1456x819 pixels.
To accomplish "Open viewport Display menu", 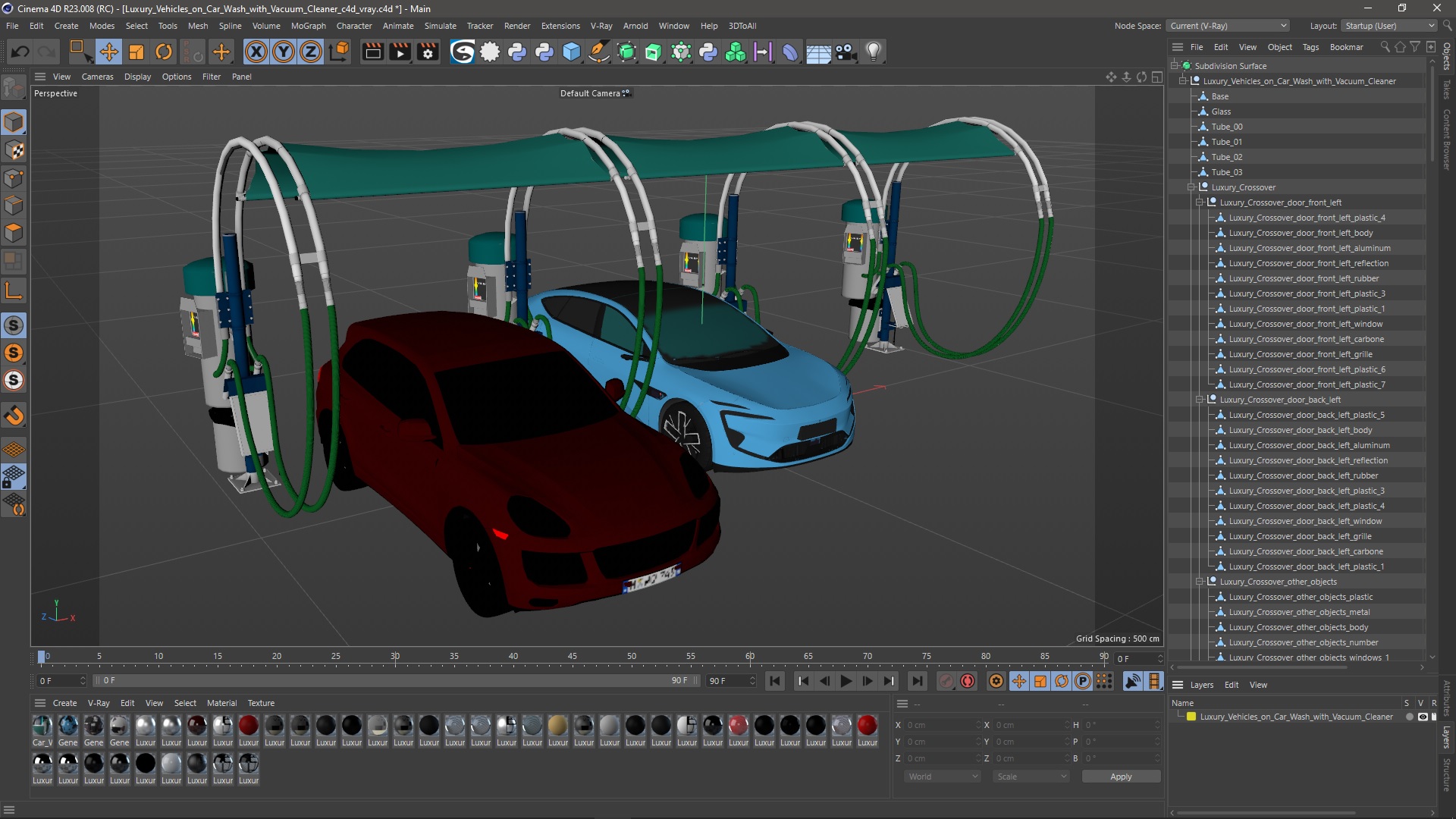I will 137,77.
